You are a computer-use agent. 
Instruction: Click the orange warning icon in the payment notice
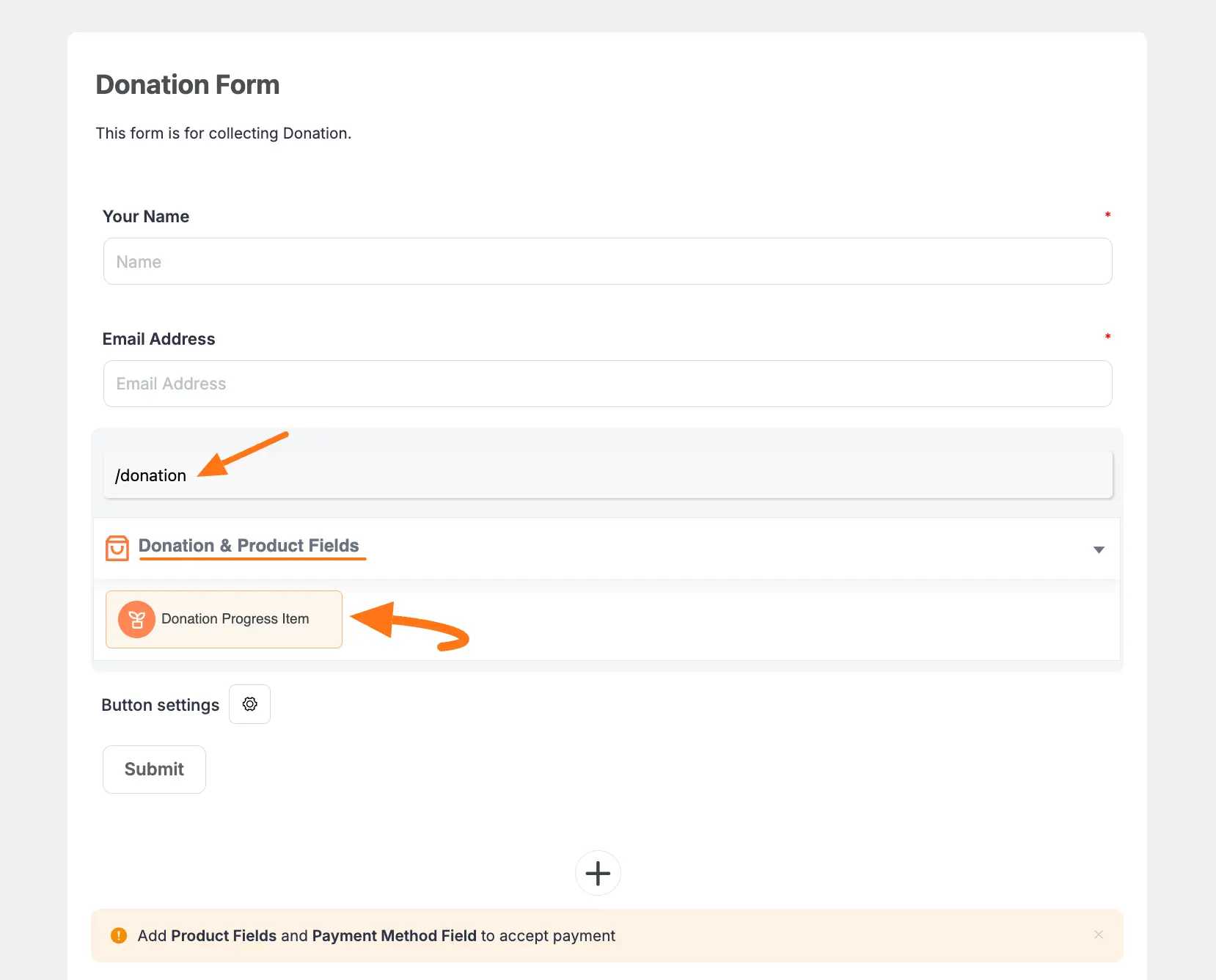[119, 935]
